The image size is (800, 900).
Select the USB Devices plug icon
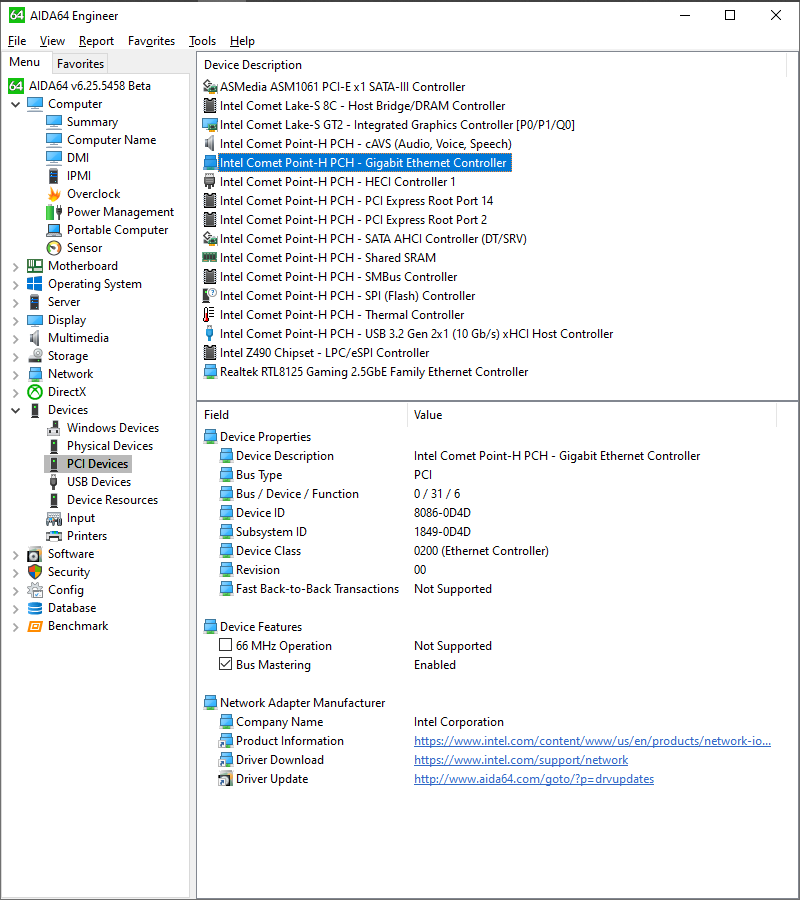tap(54, 482)
